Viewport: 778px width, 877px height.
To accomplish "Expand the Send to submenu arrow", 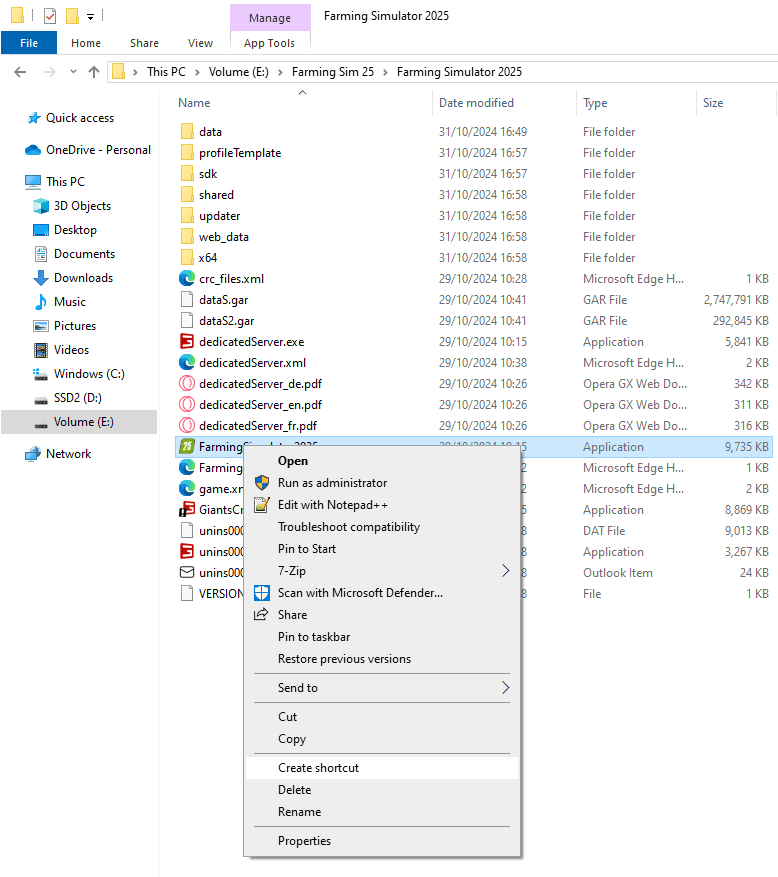I will (506, 687).
